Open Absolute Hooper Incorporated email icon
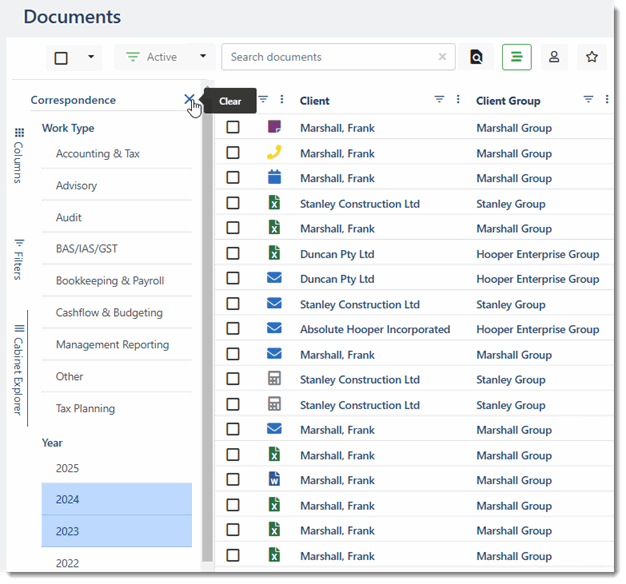The image size is (626, 584). tap(274, 328)
